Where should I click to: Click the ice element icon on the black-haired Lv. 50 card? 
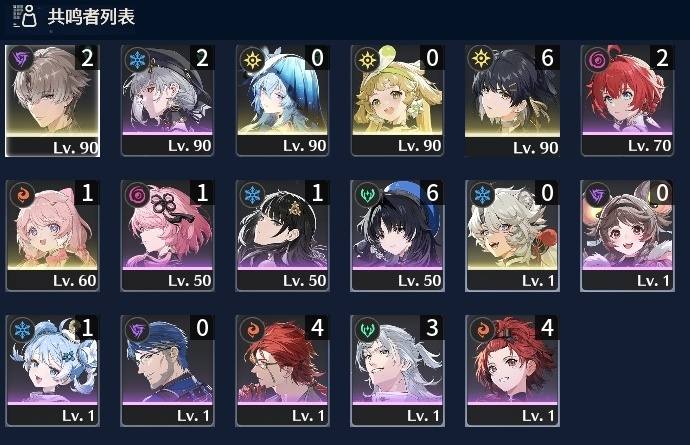(252, 195)
